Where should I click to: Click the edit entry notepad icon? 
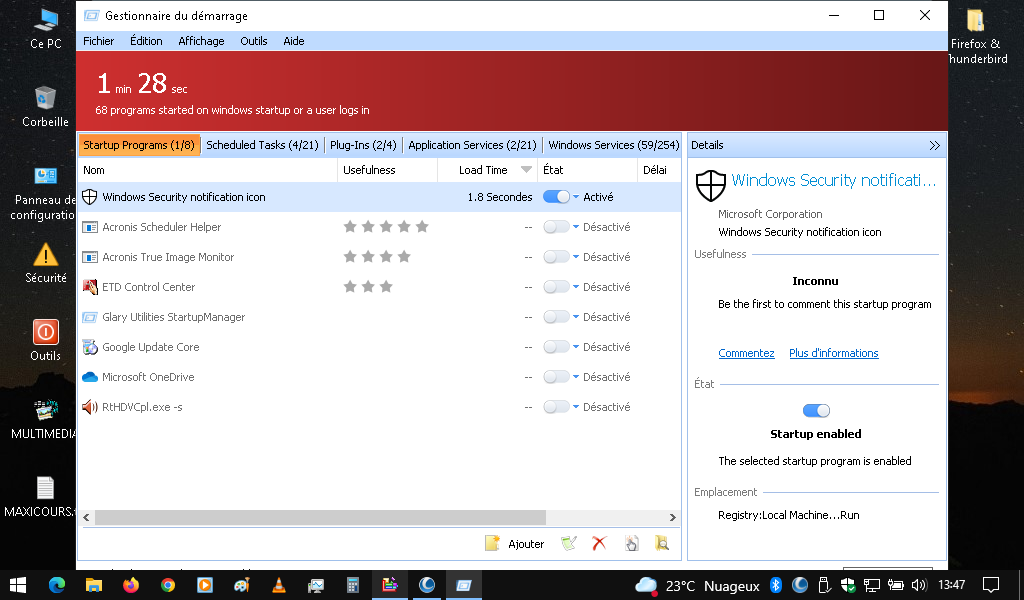pyautogui.click(x=569, y=543)
